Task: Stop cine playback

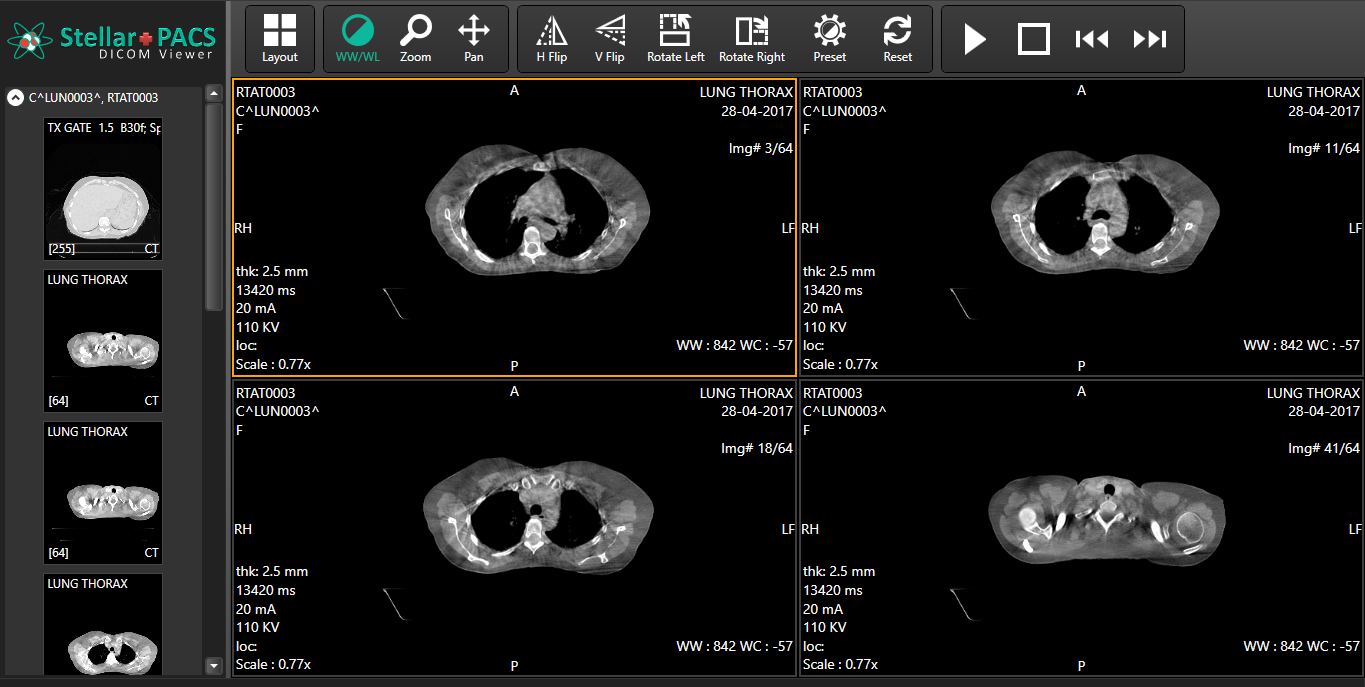Action: click(1033, 40)
